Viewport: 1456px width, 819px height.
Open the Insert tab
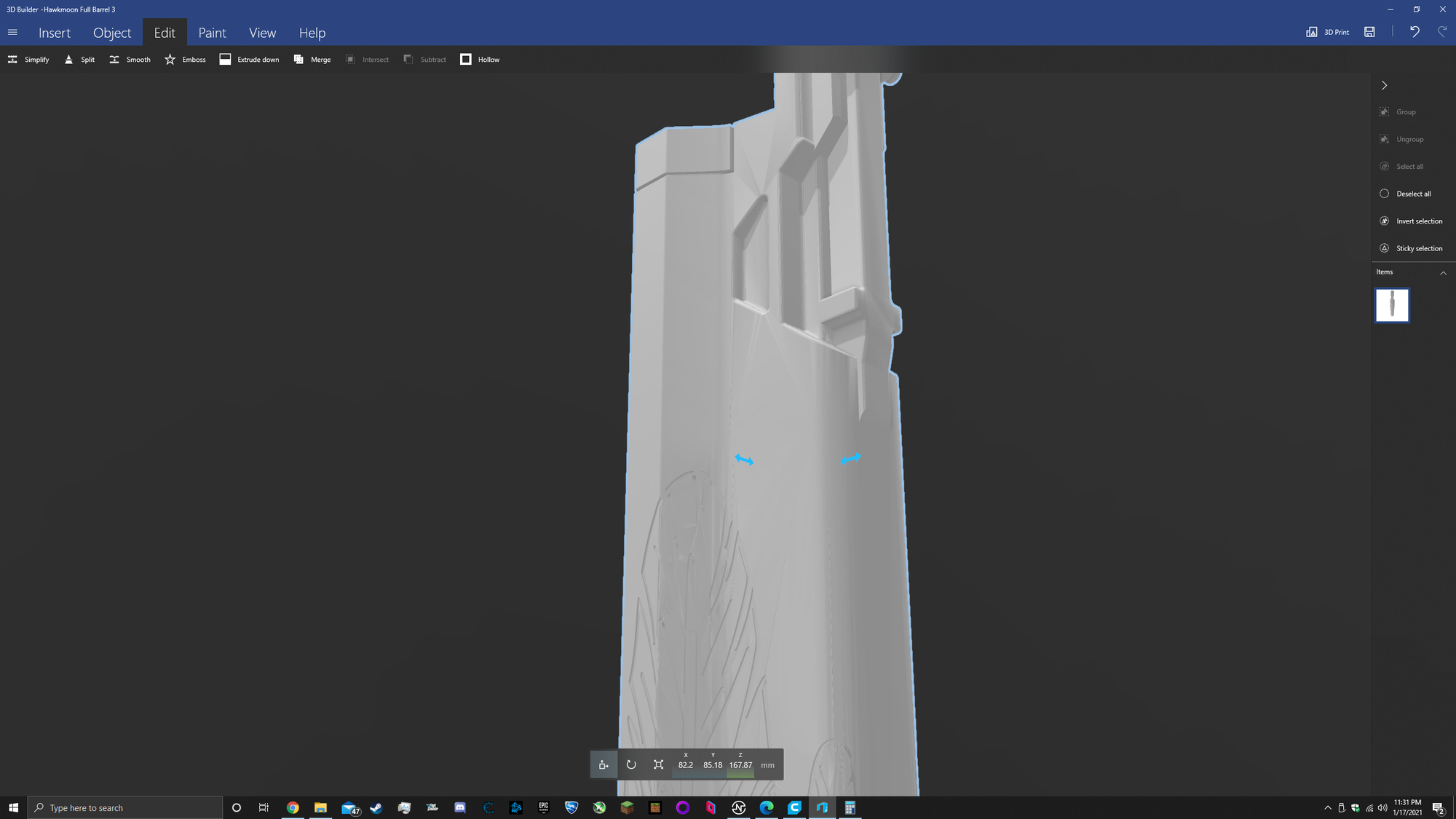55,33
